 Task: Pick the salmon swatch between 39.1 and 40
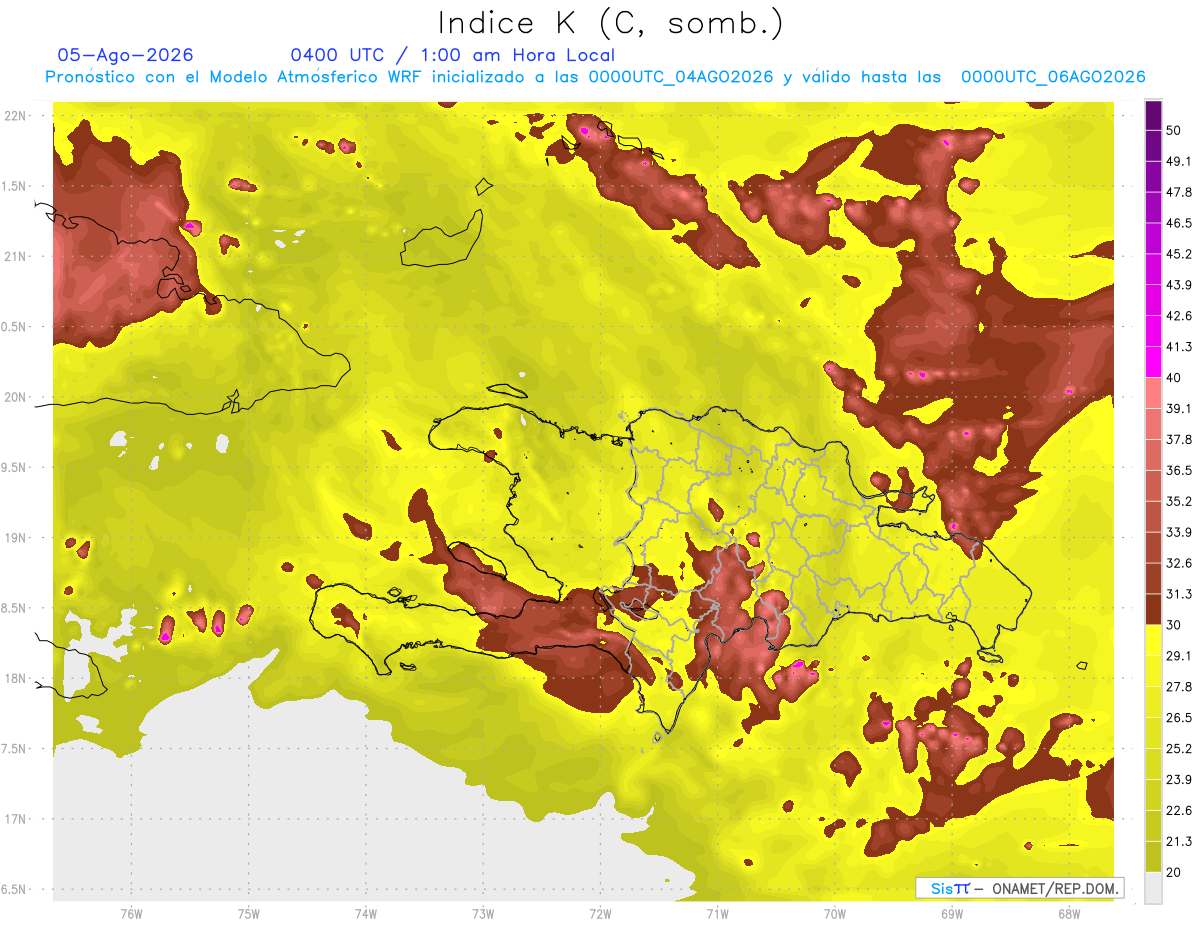tap(1154, 393)
